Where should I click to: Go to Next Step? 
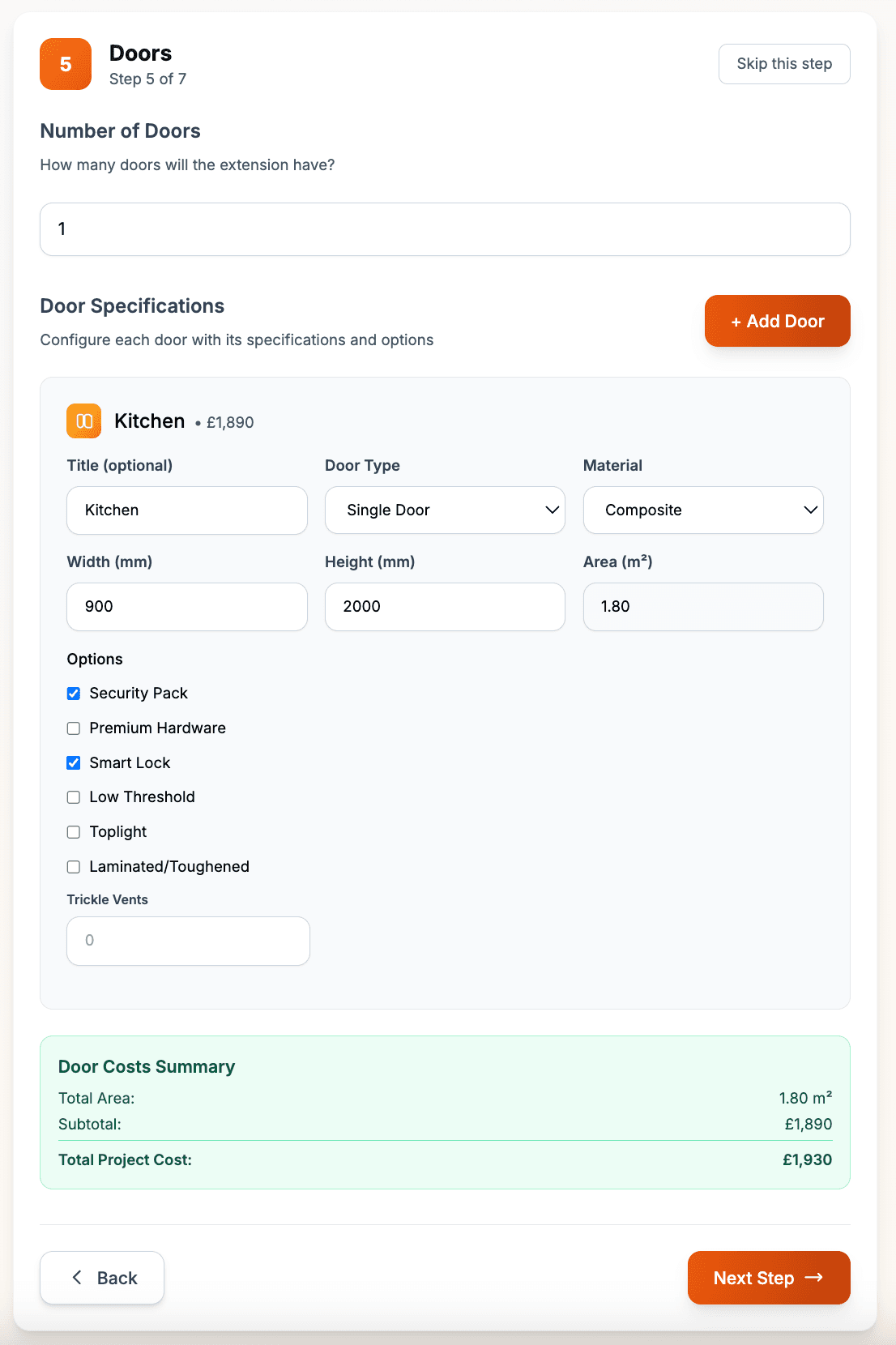click(x=768, y=1278)
